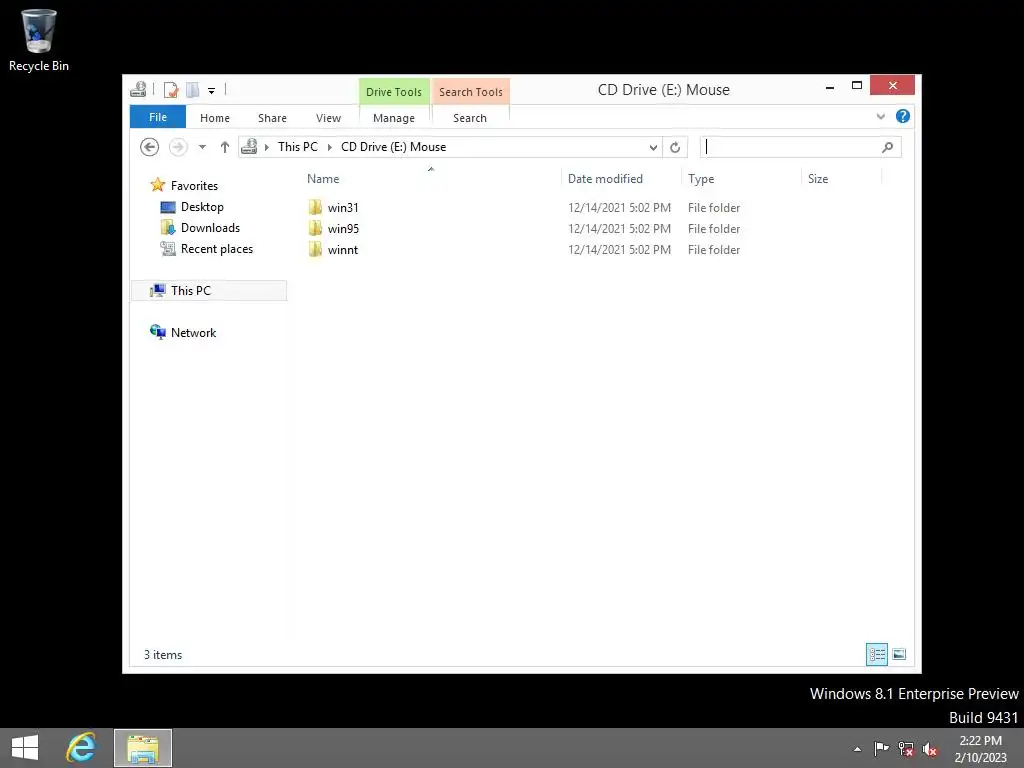Switch to Large icons view in status bar
Screen dimensions: 1024x768
pyautogui.click(x=899, y=654)
